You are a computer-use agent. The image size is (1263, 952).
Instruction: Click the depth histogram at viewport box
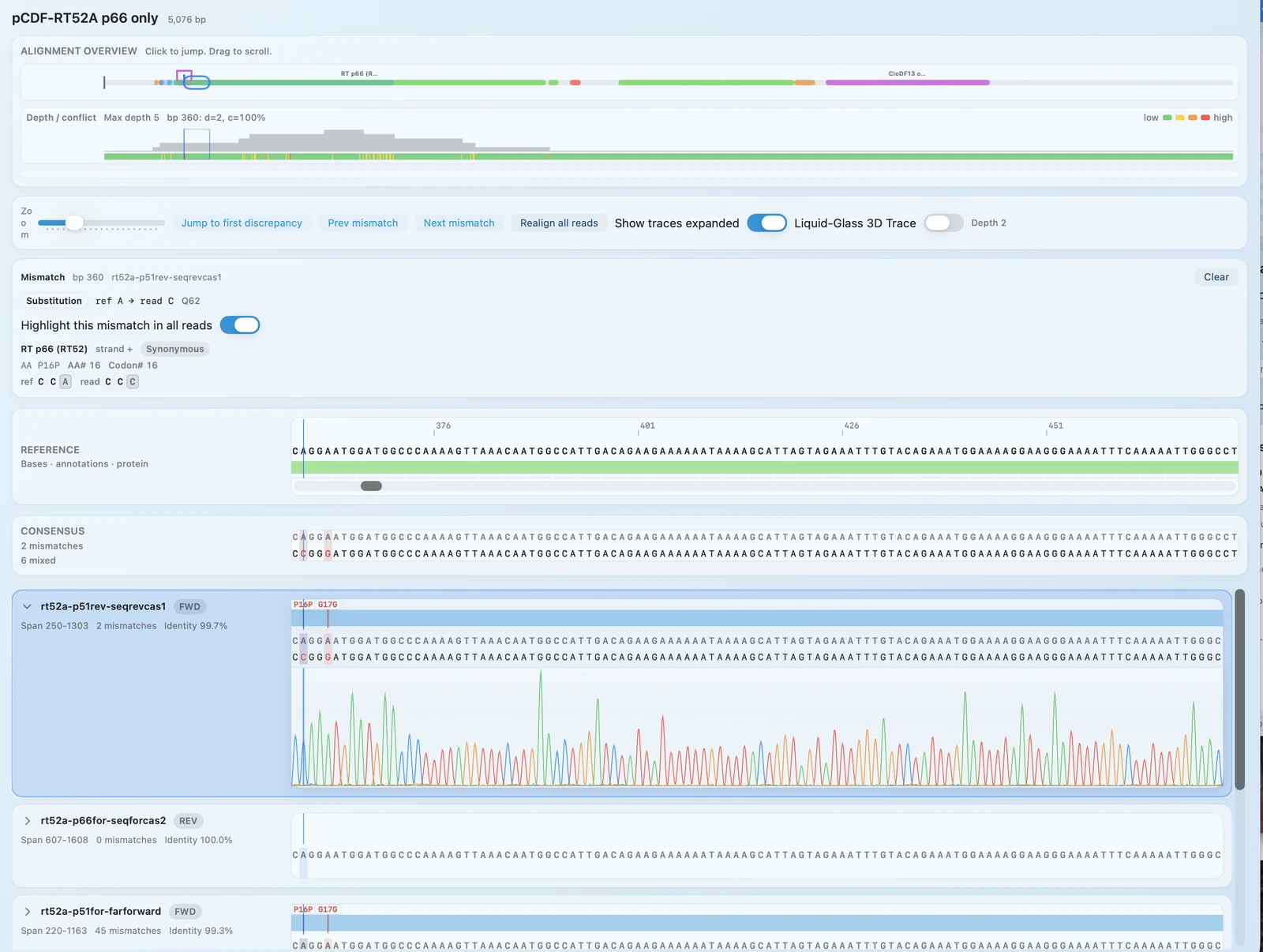tap(197, 144)
